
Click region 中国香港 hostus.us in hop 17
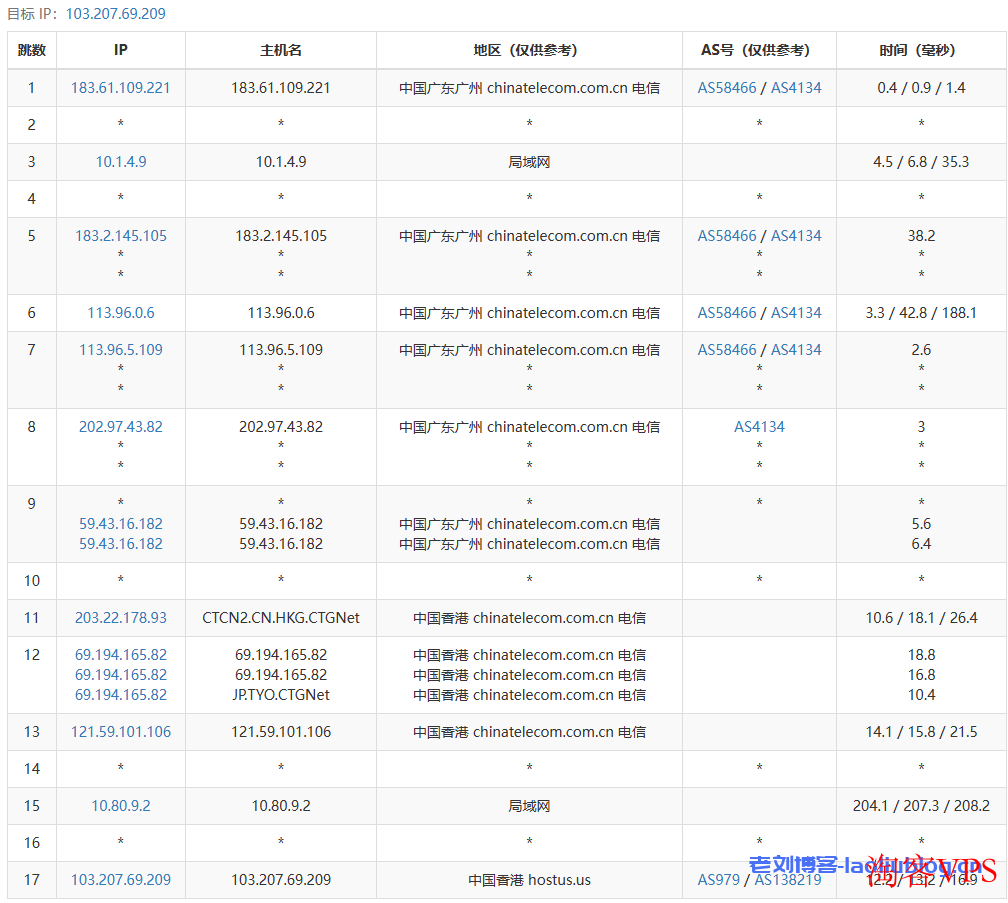tap(529, 880)
